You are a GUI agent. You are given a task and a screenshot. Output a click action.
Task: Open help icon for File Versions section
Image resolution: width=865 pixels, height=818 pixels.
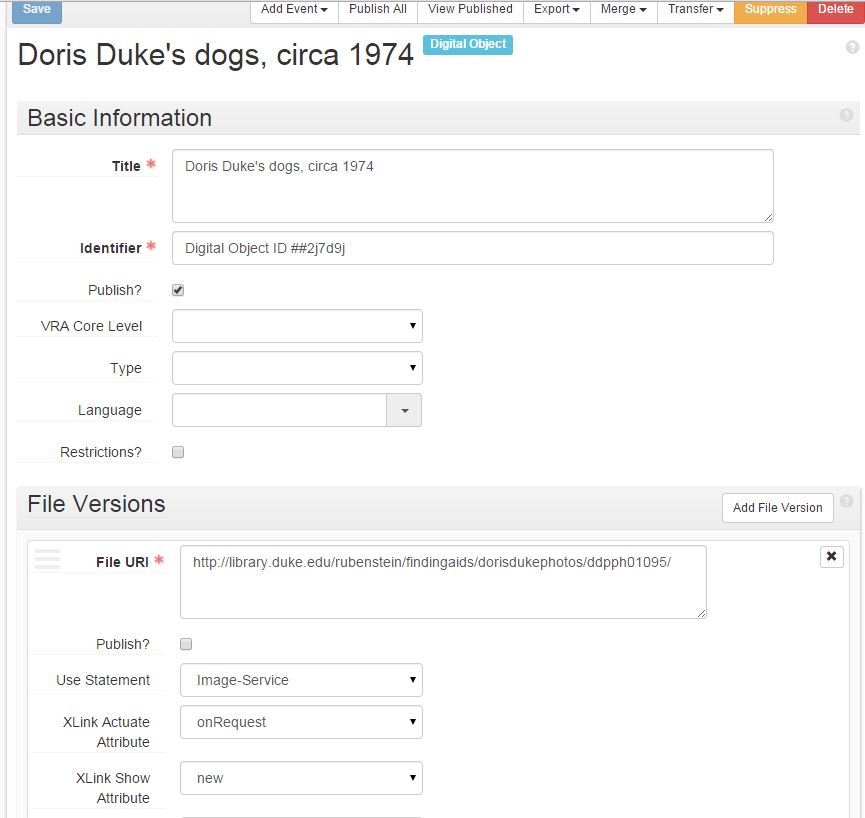(846, 501)
